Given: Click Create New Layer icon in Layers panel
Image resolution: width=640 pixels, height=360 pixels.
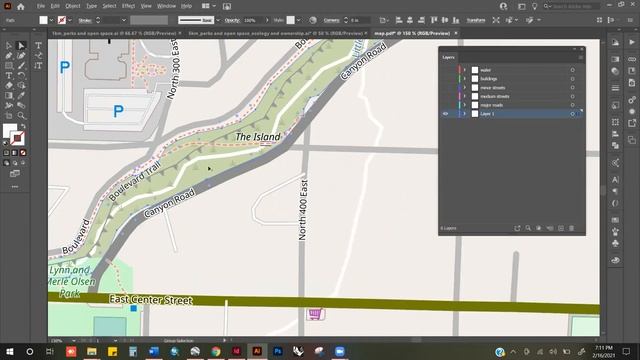Looking at the screenshot, I should [561, 228].
